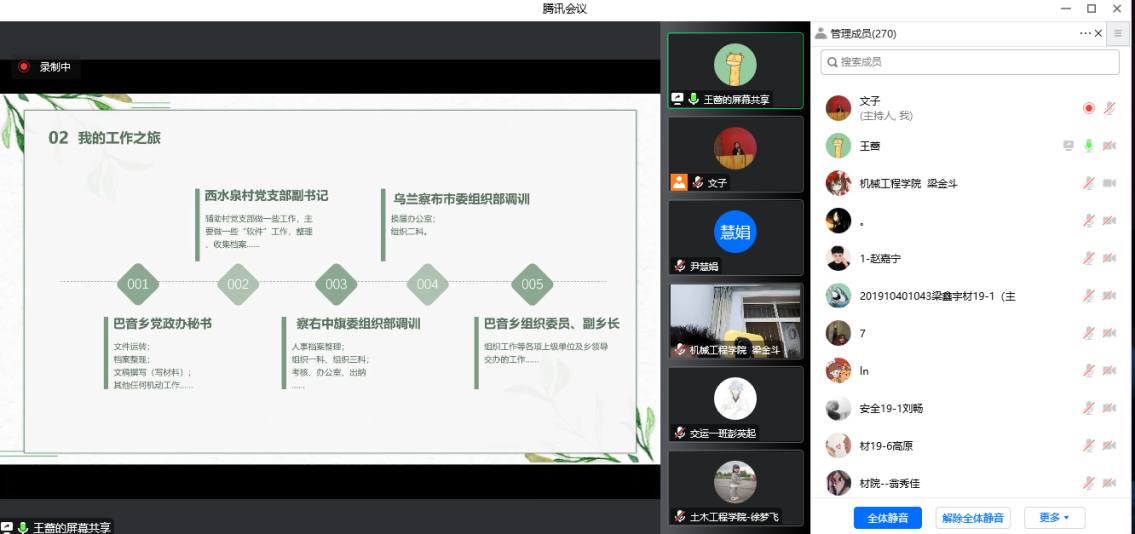
Task: Unmute microphone for member 1-赵嘉宁
Action: (1089, 258)
